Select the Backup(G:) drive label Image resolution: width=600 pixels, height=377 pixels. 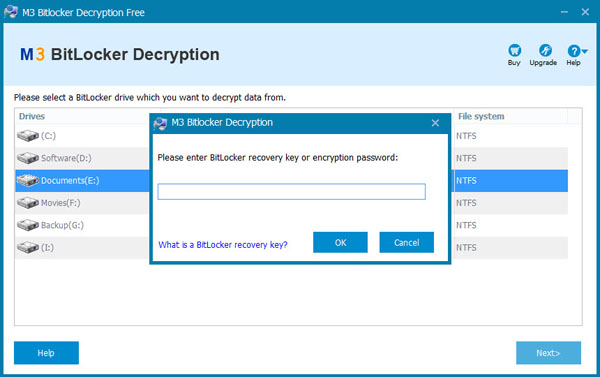pyautogui.click(x=62, y=225)
